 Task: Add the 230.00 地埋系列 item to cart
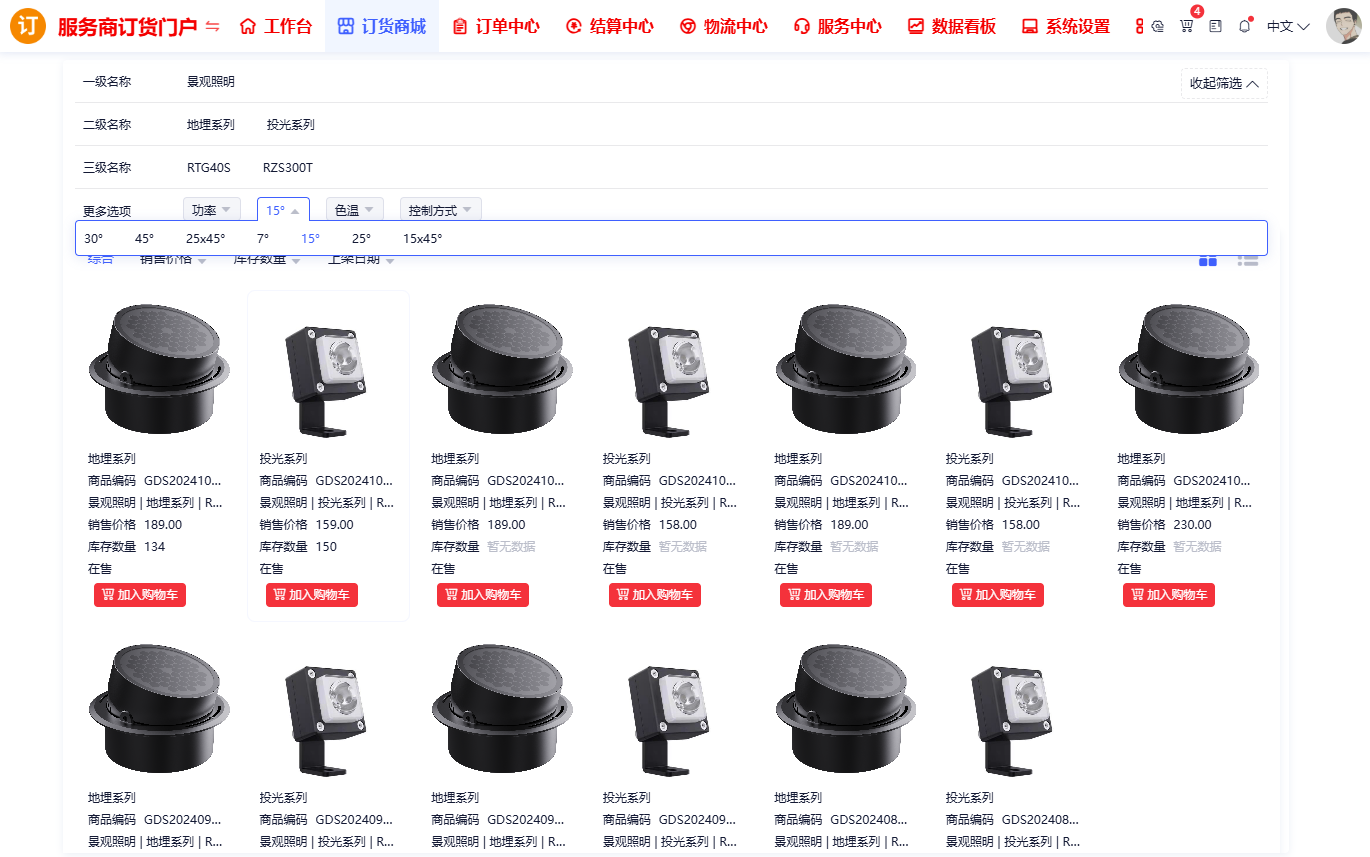(x=1169, y=595)
